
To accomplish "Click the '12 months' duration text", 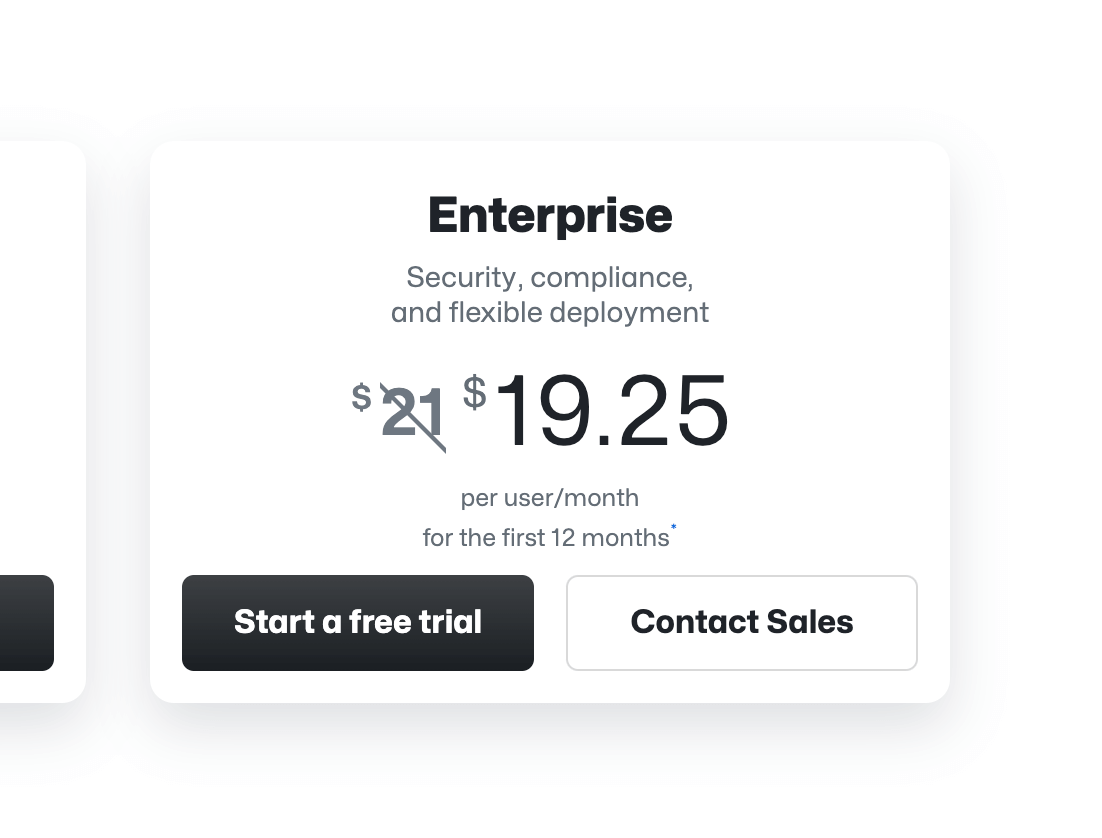I will [610, 538].
